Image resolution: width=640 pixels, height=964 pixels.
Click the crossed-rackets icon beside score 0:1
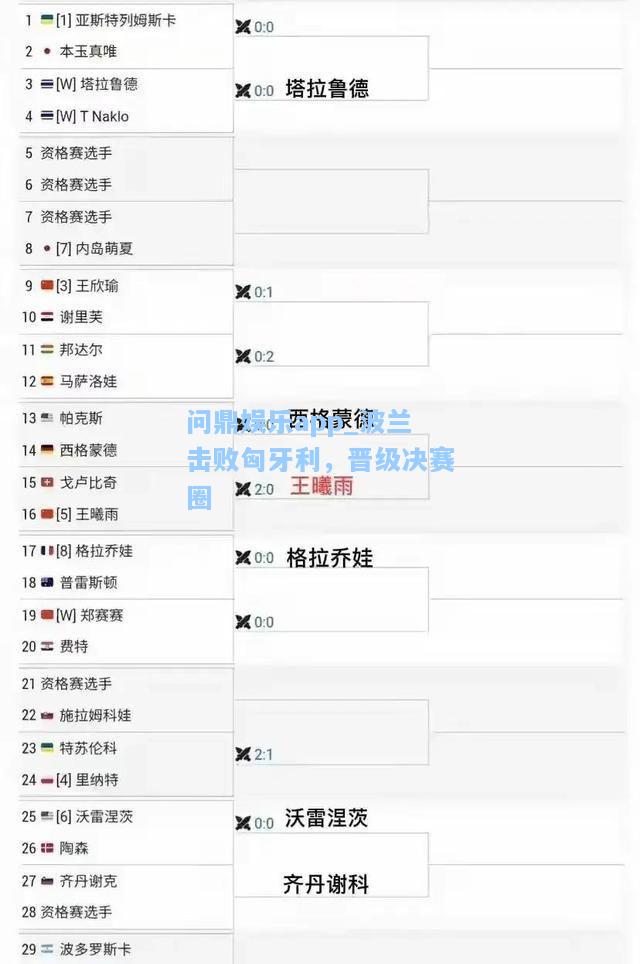(x=243, y=291)
